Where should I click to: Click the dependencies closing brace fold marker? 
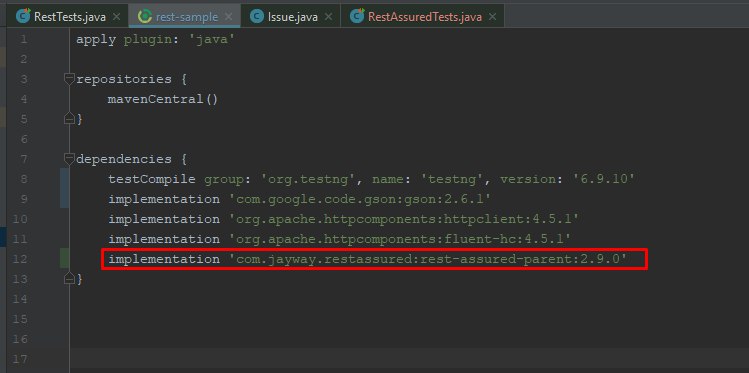click(70, 278)
